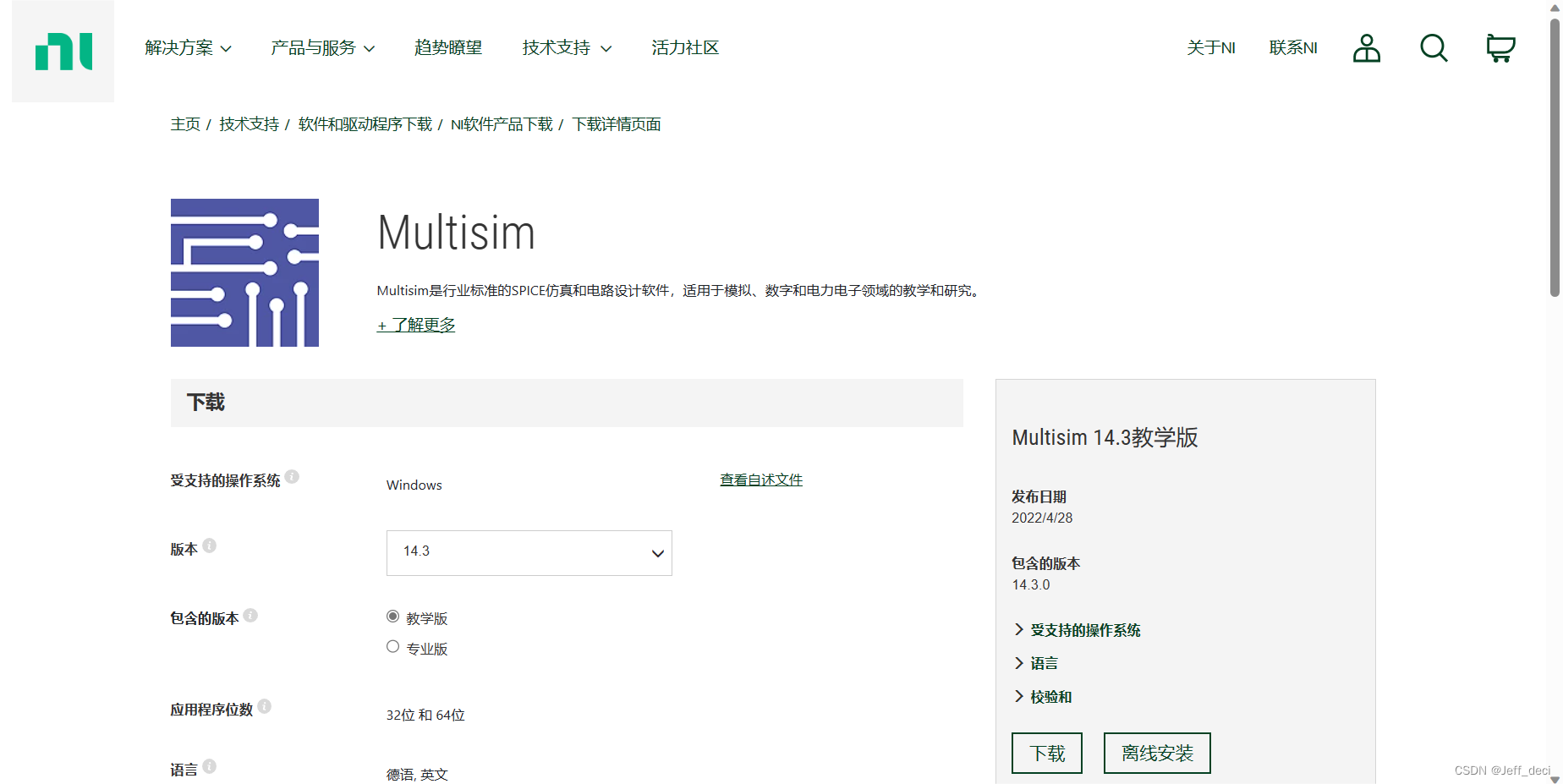The height and width of the screenshot is (784, 1563).
Task: Click the NI logo
Action: pyautogui.click(x=63, y=51)
